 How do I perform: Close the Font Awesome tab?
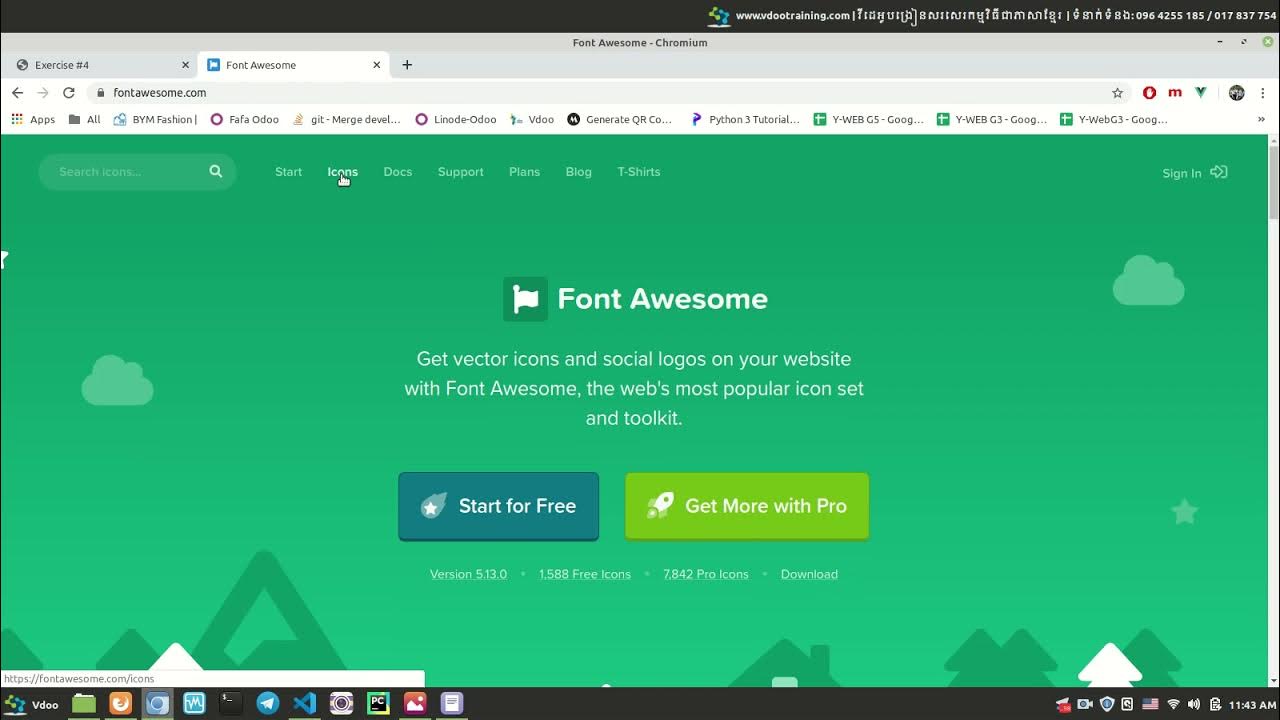(377, 65)
